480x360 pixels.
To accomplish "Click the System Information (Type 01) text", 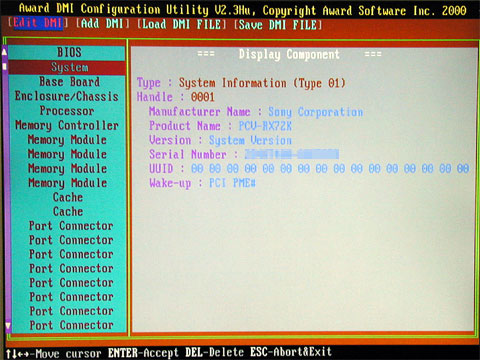I will 262,83.
